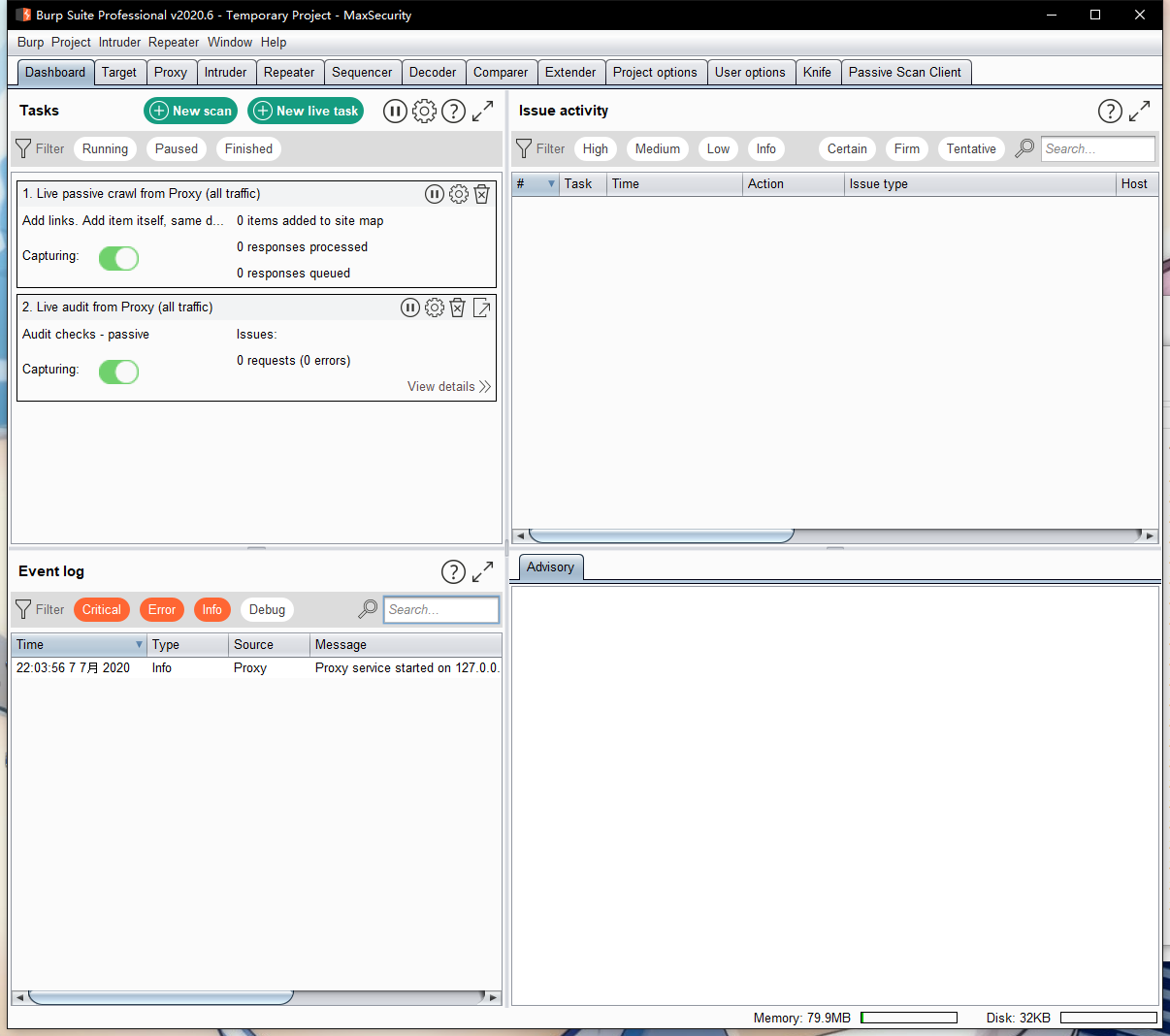Switch to the Decoder tab

pyautogui.click(x=433, y=72)
